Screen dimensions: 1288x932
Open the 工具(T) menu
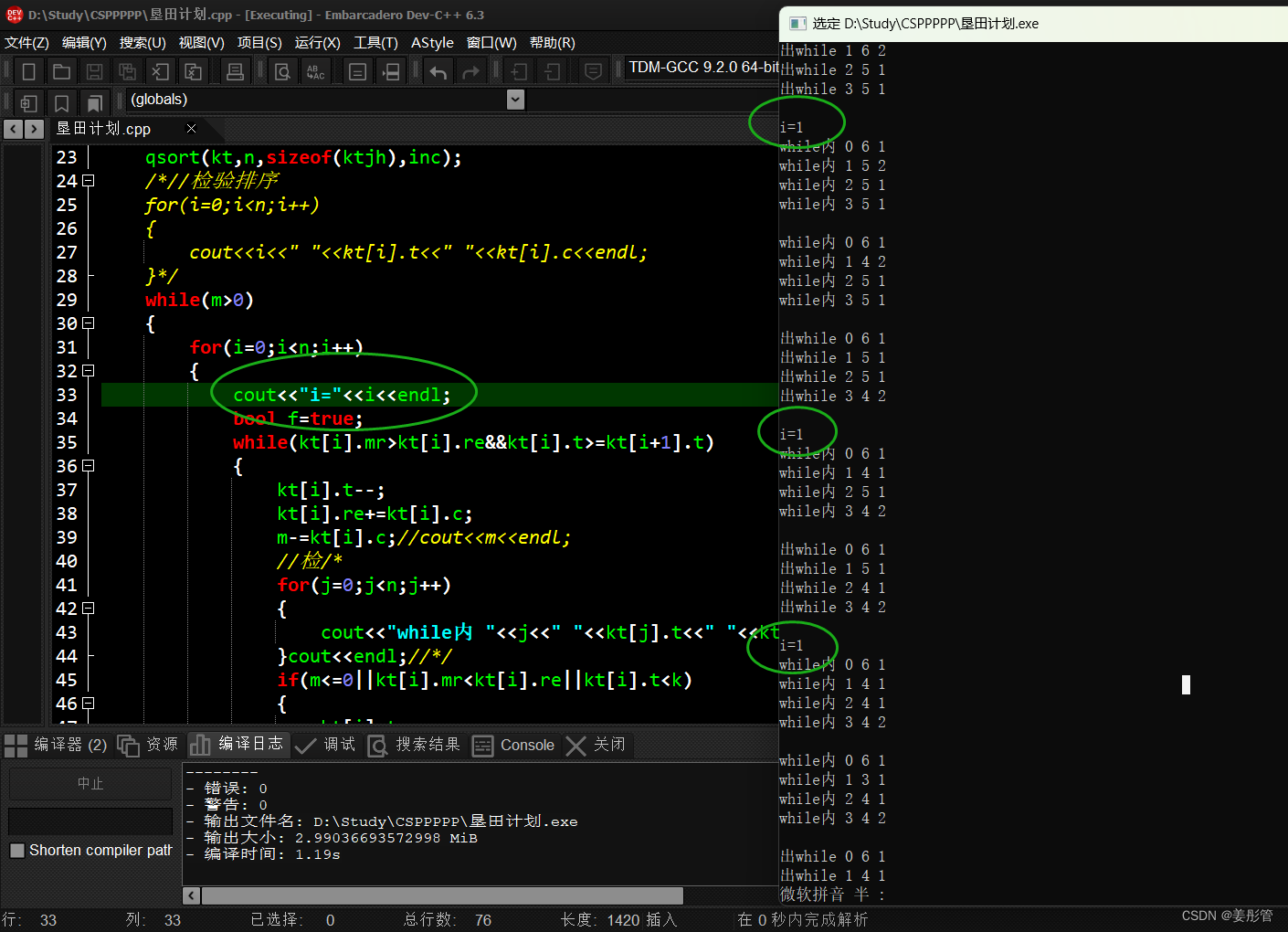pyautogui.click(x=376, y=43)
